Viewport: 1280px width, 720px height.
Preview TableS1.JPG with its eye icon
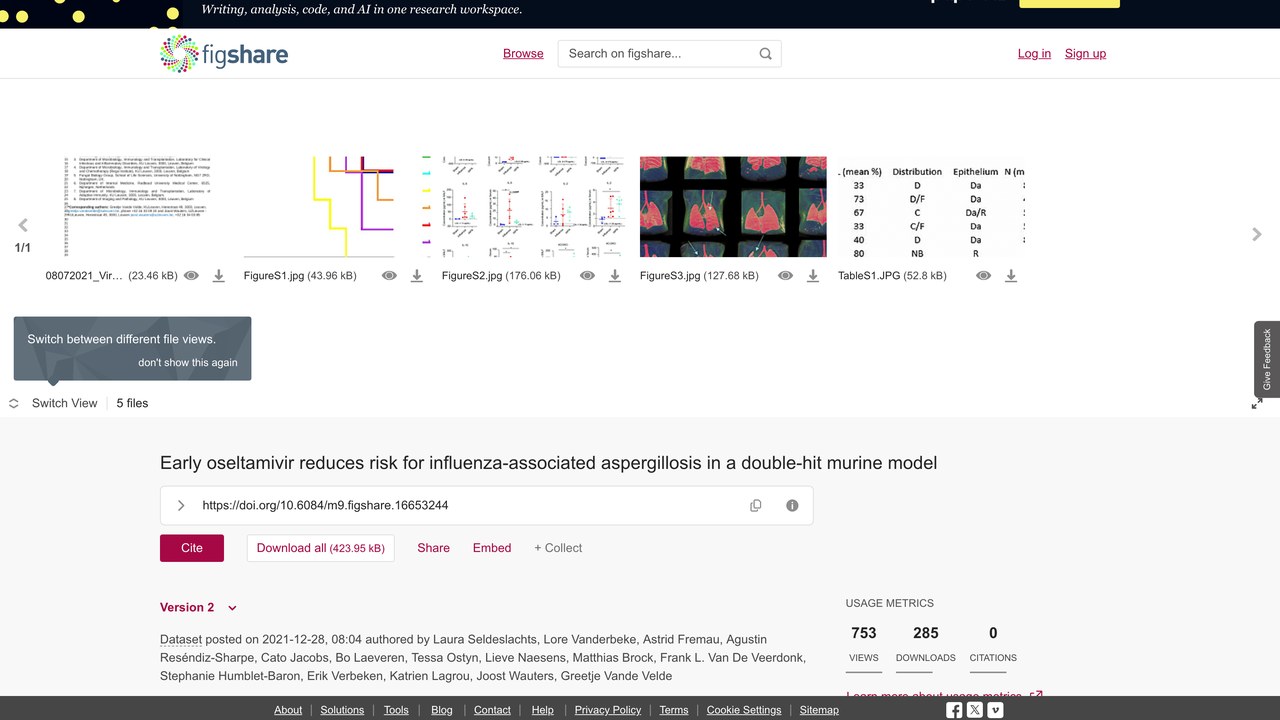pyautogui.click(x=983, y=276)
